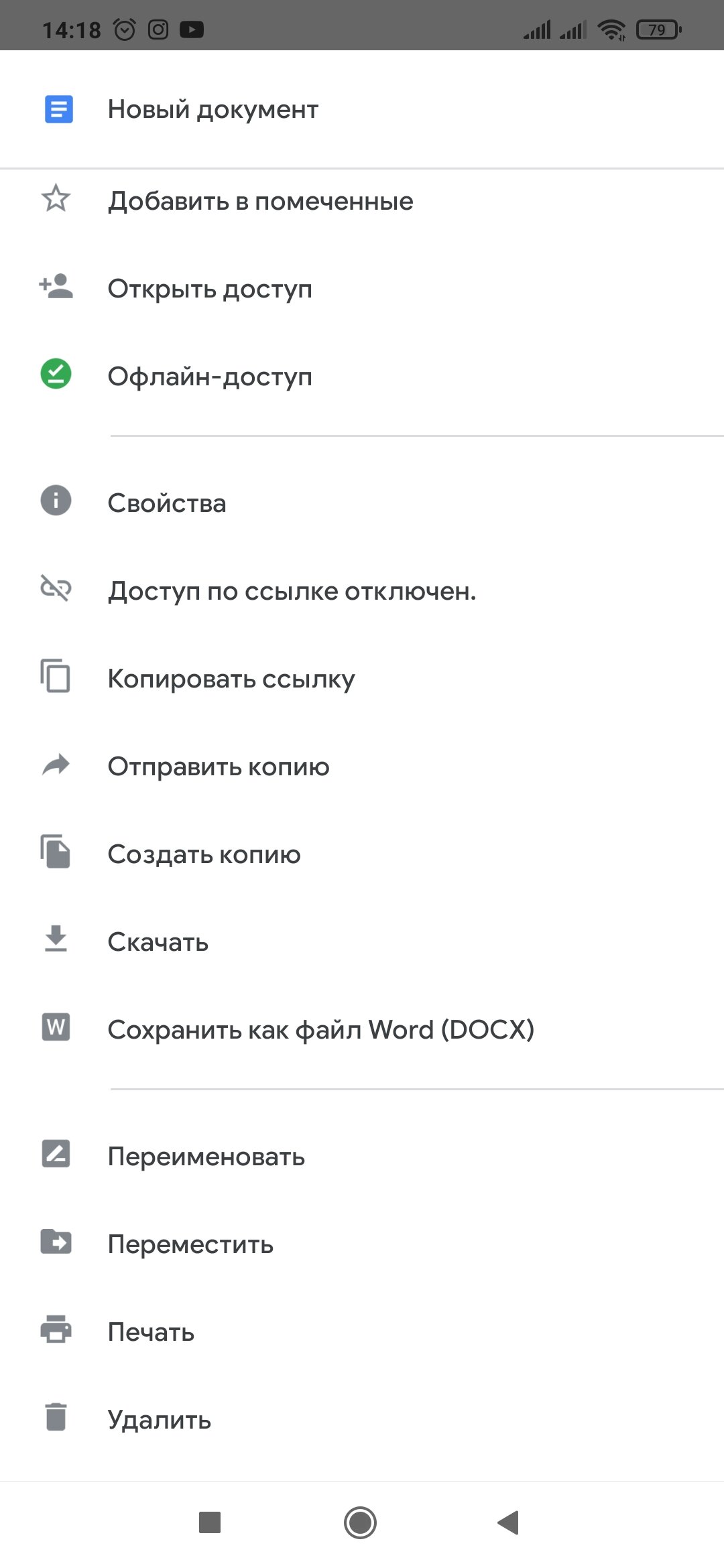The image size is (724, 1568).
Task: Tap the blue Google Docs document icon
Action: coord(58,109)
